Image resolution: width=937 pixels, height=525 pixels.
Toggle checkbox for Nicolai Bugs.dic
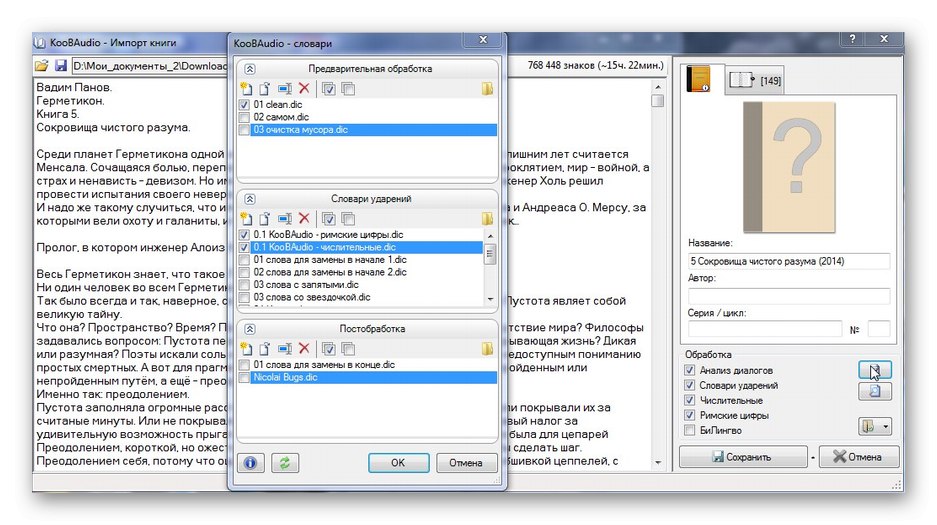[x=244, y=377]
